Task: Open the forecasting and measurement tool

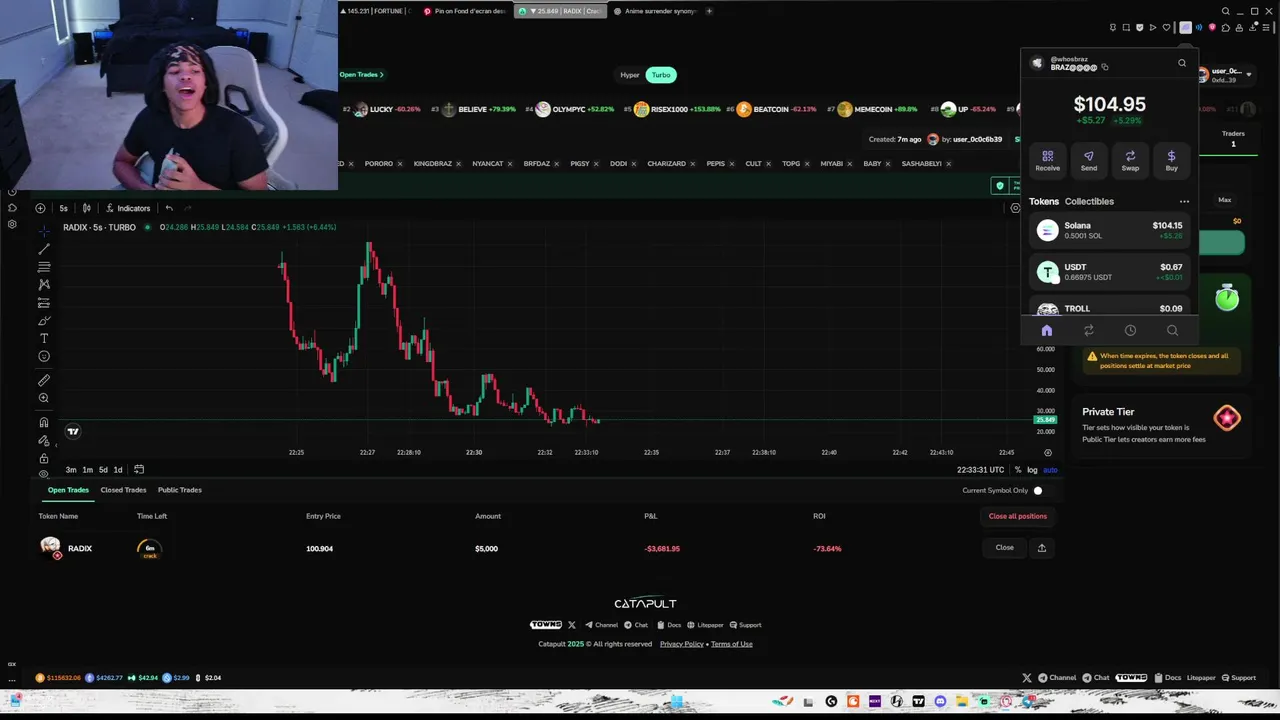Action: click(44, 303)
